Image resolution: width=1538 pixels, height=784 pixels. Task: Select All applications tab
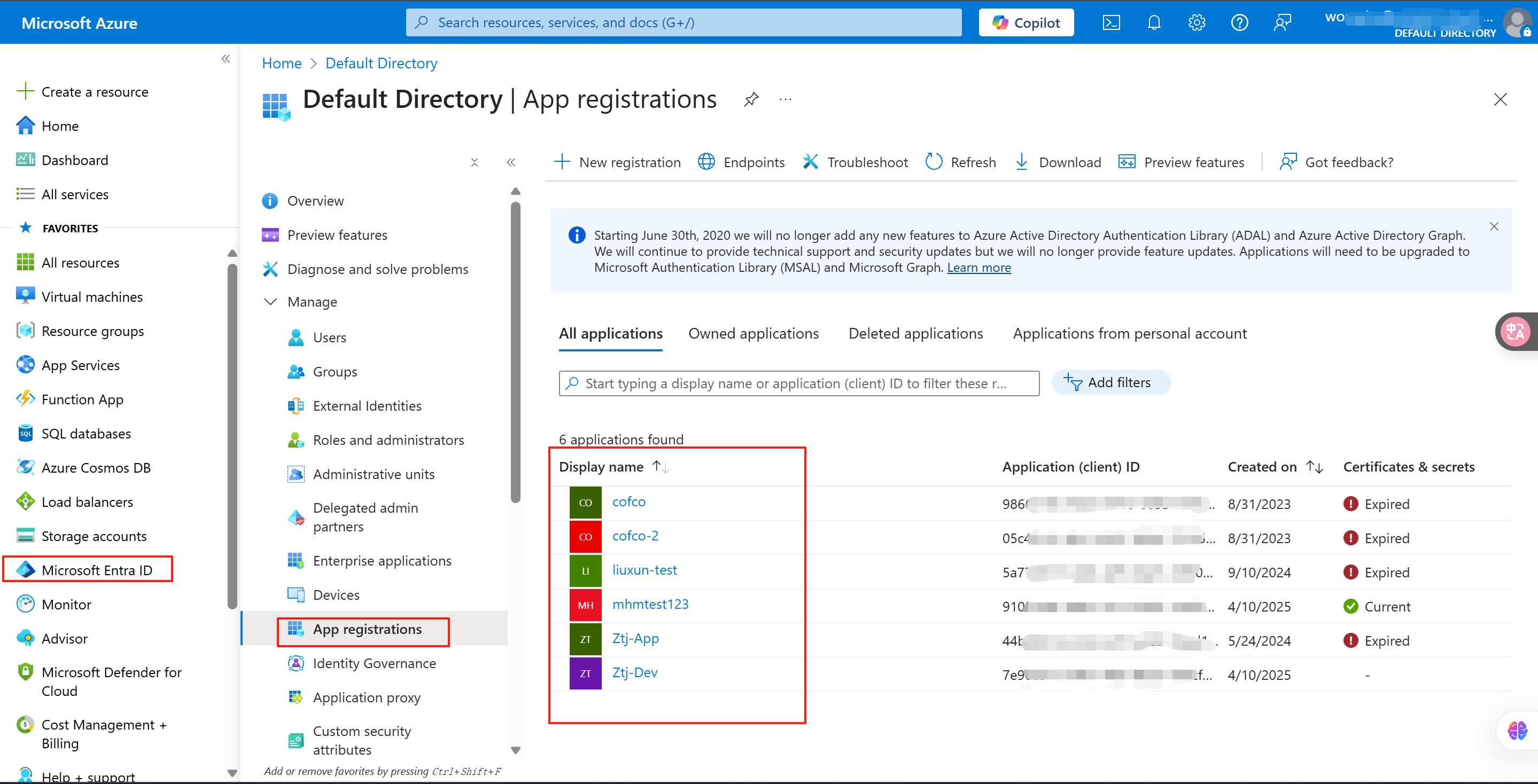point(610,334)
